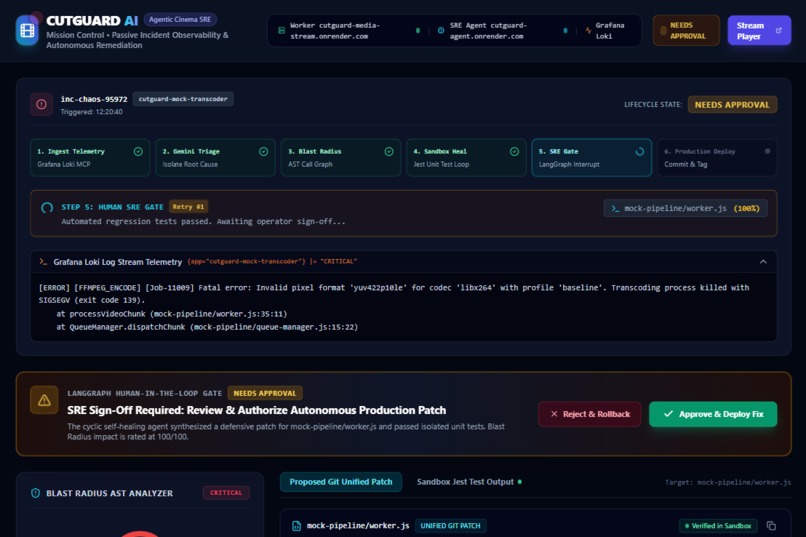This screenshot has width=806, height=537.
Task: Click the processVideoChunk stack trace line
Action: tap(172, 313)
